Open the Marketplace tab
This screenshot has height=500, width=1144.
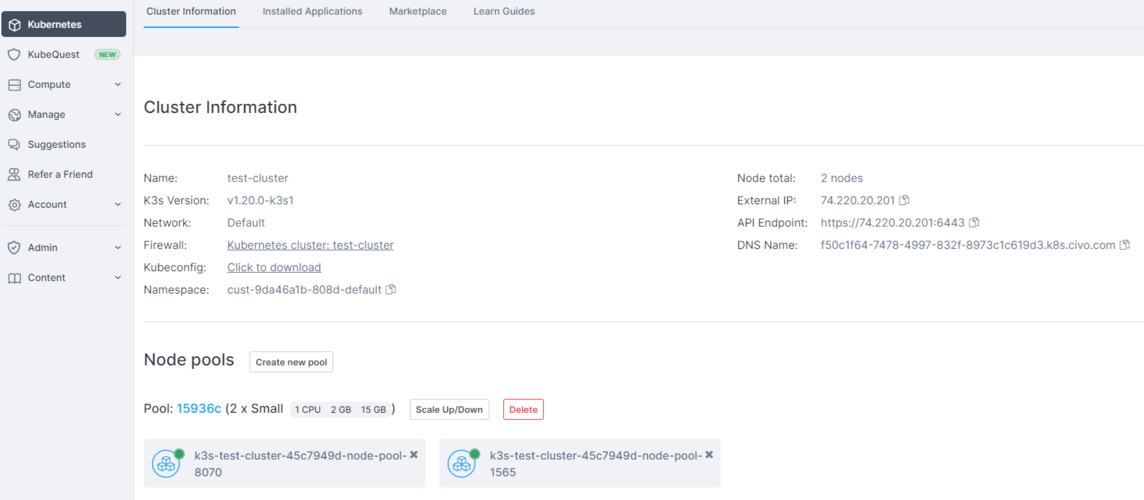point(418,12)
